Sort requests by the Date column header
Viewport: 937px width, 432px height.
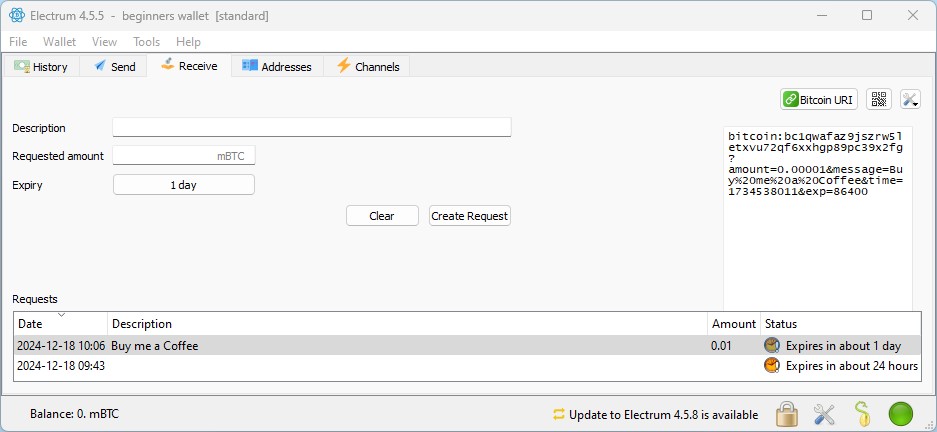click(x=60, y=324)
